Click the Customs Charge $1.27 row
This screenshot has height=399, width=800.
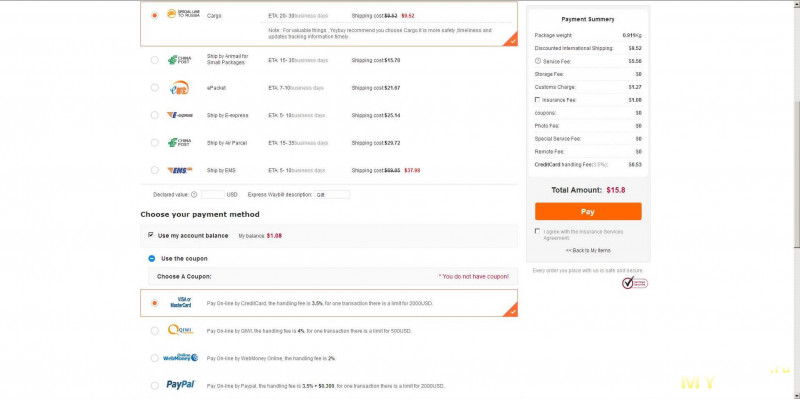coord(588,87)
